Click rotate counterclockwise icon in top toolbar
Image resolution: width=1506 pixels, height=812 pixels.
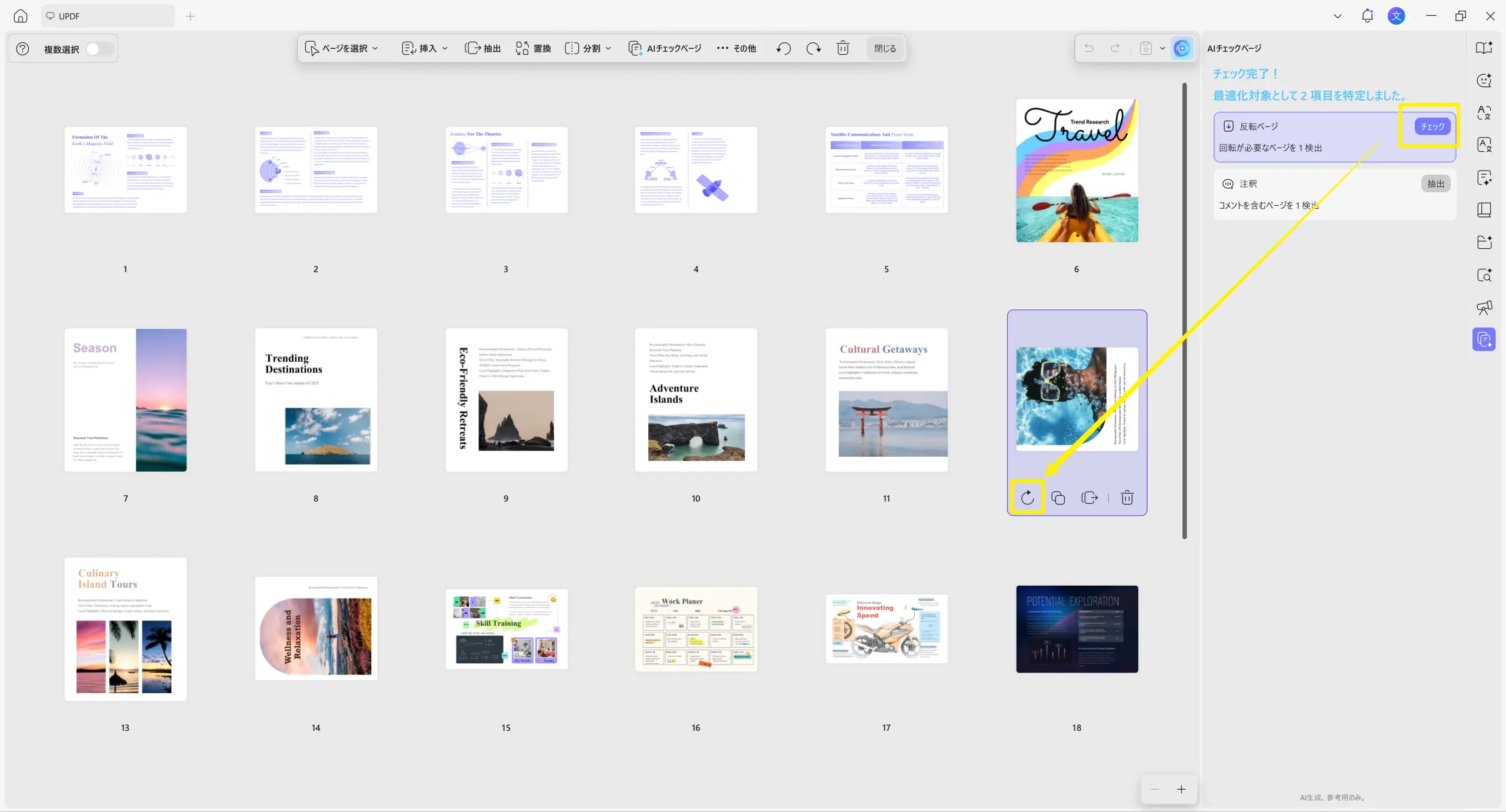pos(783,48)
